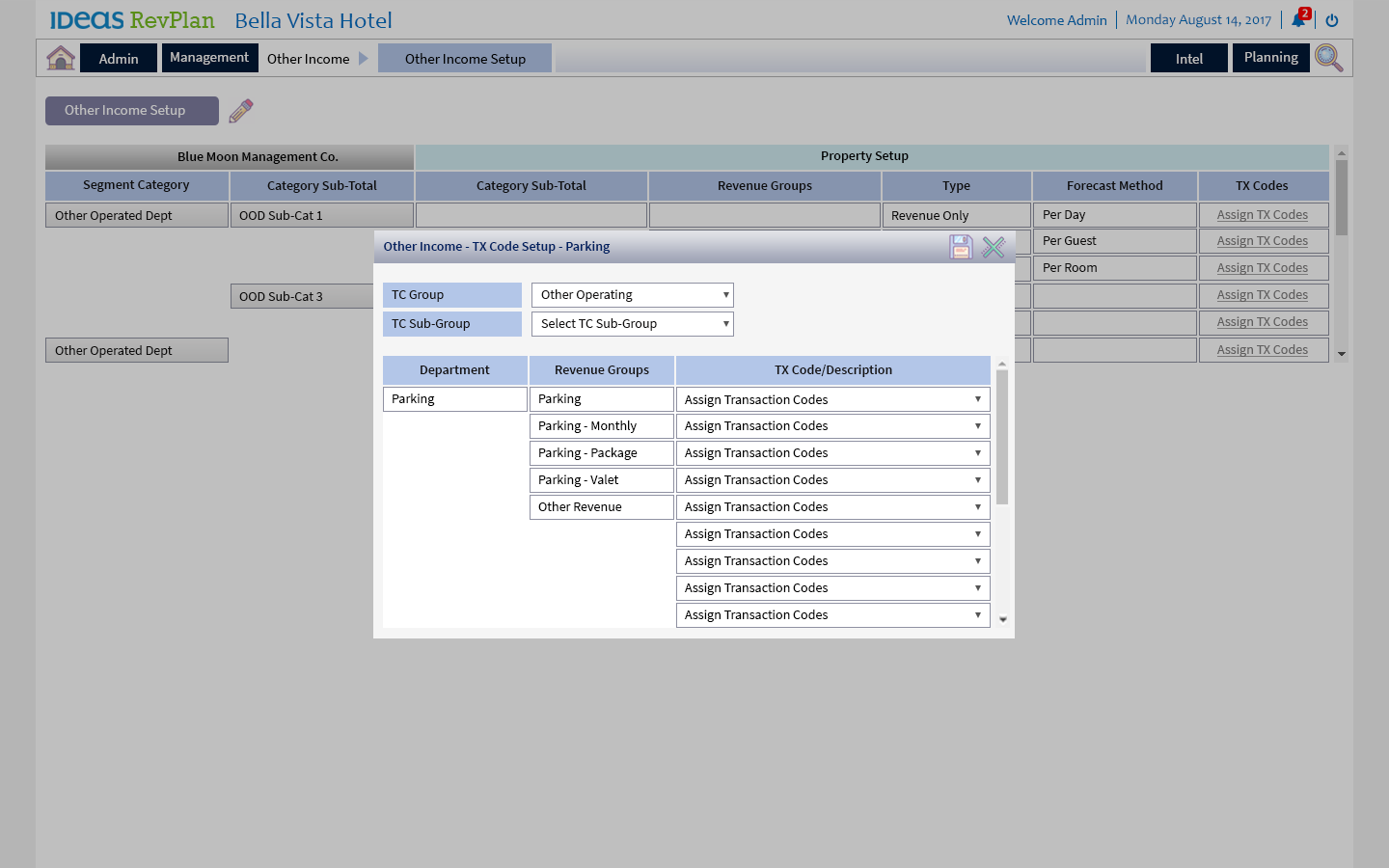1389x868 pixels.
Task: Open the magnifier search icon
Action: pyautogui.click(x=1328, y=58)
